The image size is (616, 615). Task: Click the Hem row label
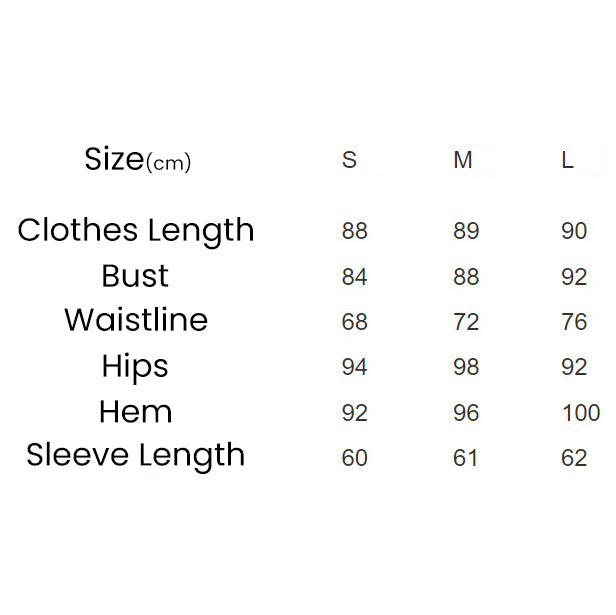click(136, 412)
